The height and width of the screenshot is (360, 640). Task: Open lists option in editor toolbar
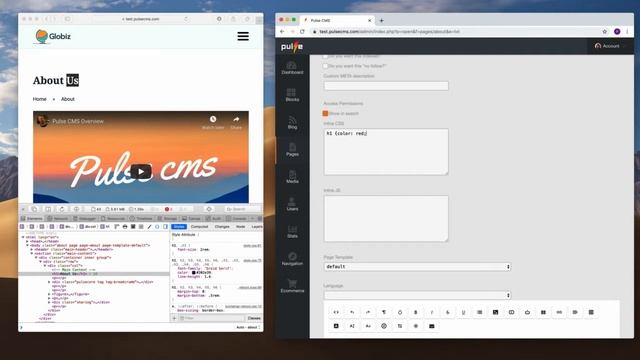point(479,312)
